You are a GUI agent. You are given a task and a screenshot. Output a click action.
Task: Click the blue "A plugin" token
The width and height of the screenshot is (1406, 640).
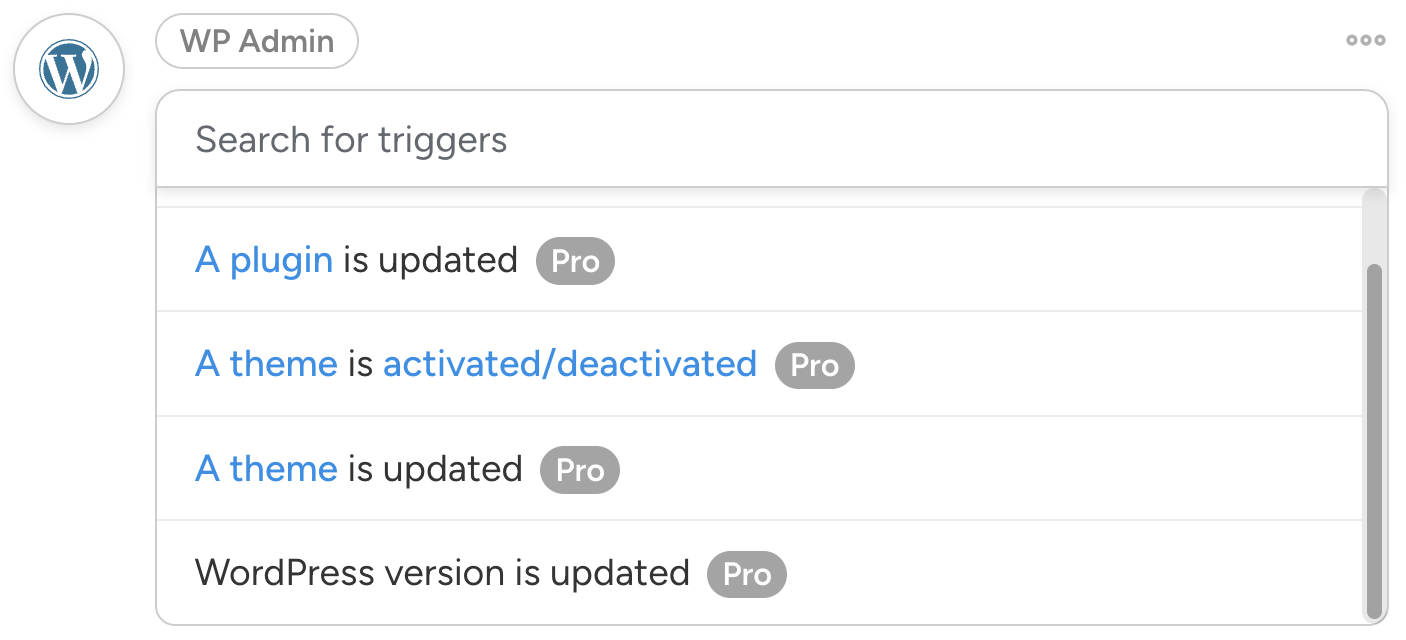point(264,260)
